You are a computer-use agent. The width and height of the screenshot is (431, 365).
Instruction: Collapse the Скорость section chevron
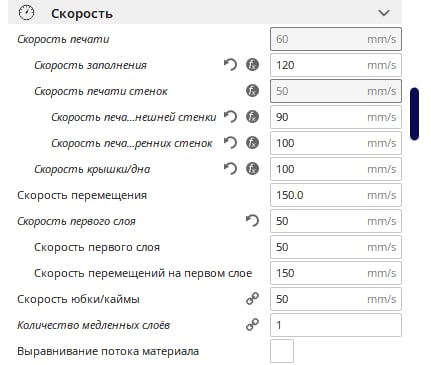(x=384, y=13)
